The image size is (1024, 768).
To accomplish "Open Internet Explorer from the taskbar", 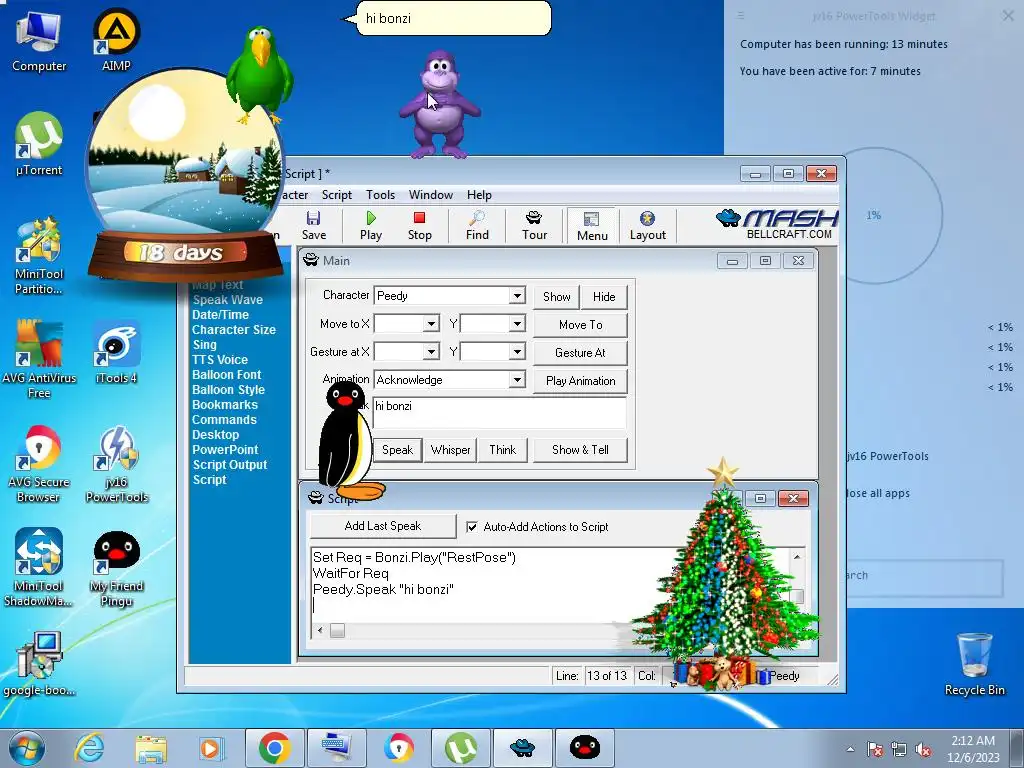I will pyautogui.click(x=89, y=748).
